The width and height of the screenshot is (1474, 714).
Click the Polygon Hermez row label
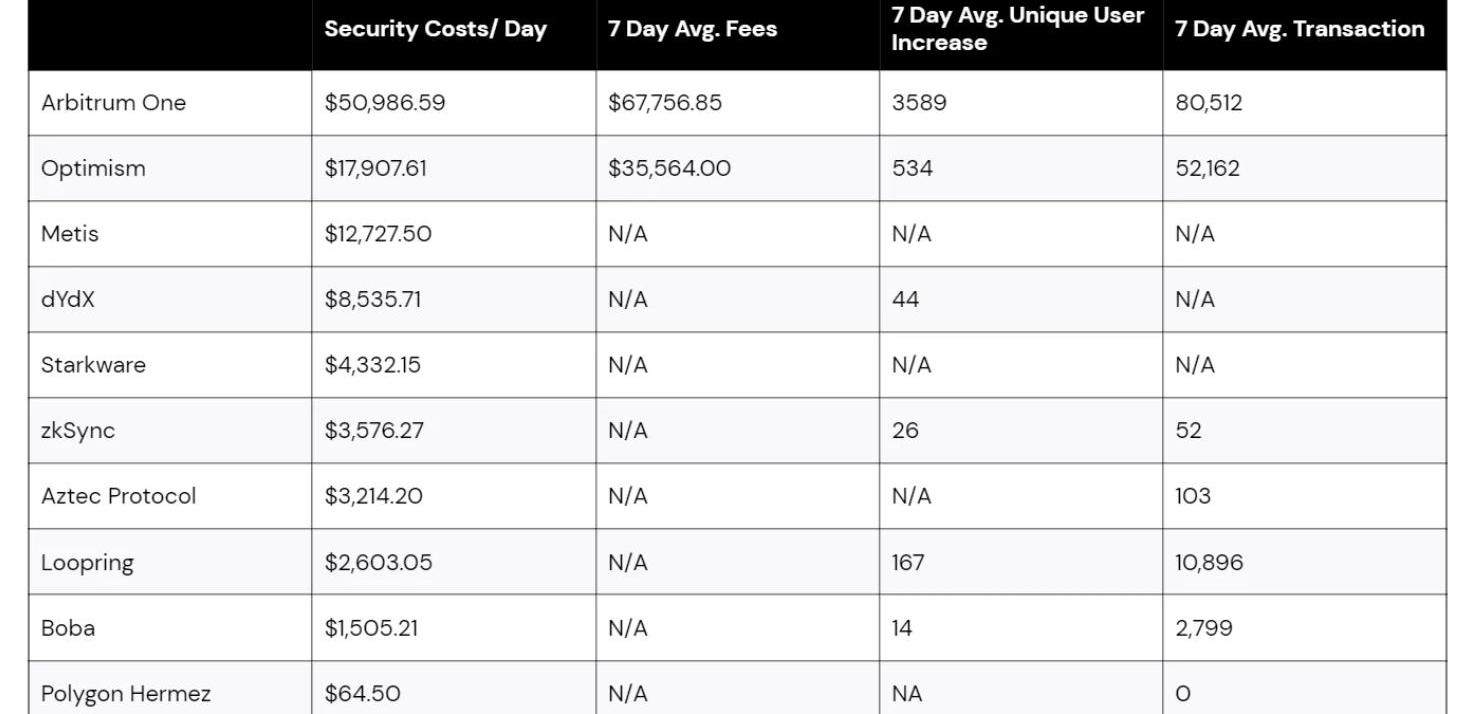click(126, 694)
